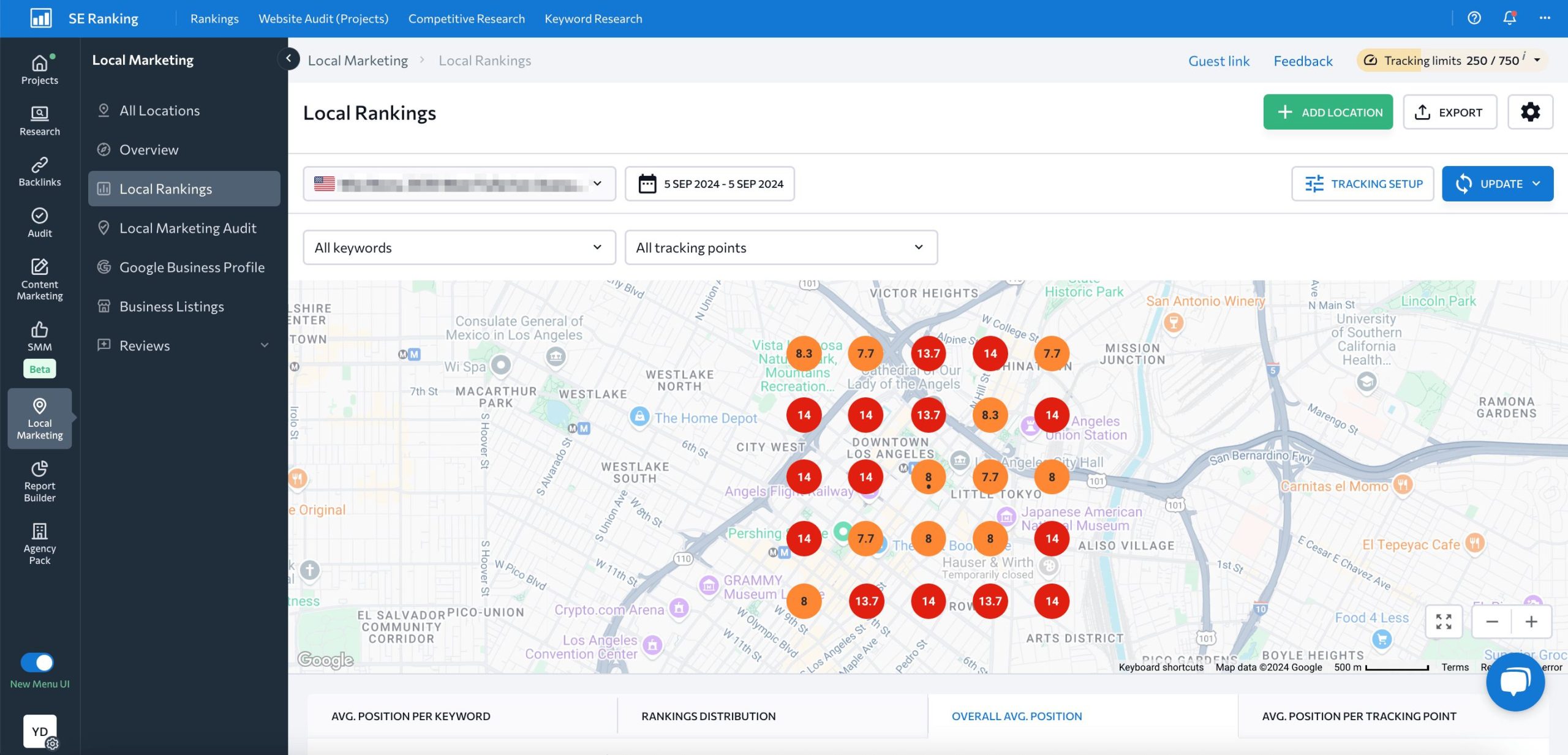Expand the All keywords dropdown
The width and height of the screenshot is (1568, 755).
458,247
